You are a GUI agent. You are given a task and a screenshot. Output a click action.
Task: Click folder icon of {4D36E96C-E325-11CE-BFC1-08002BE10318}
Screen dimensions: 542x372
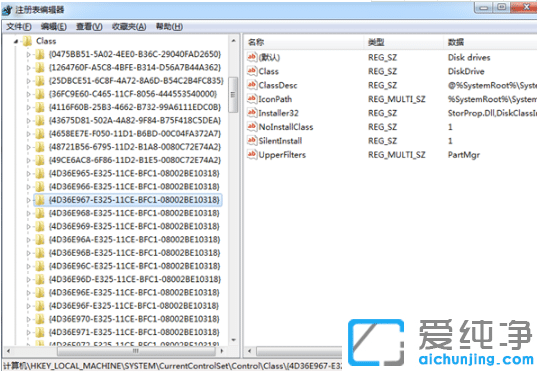pos(40,266)
